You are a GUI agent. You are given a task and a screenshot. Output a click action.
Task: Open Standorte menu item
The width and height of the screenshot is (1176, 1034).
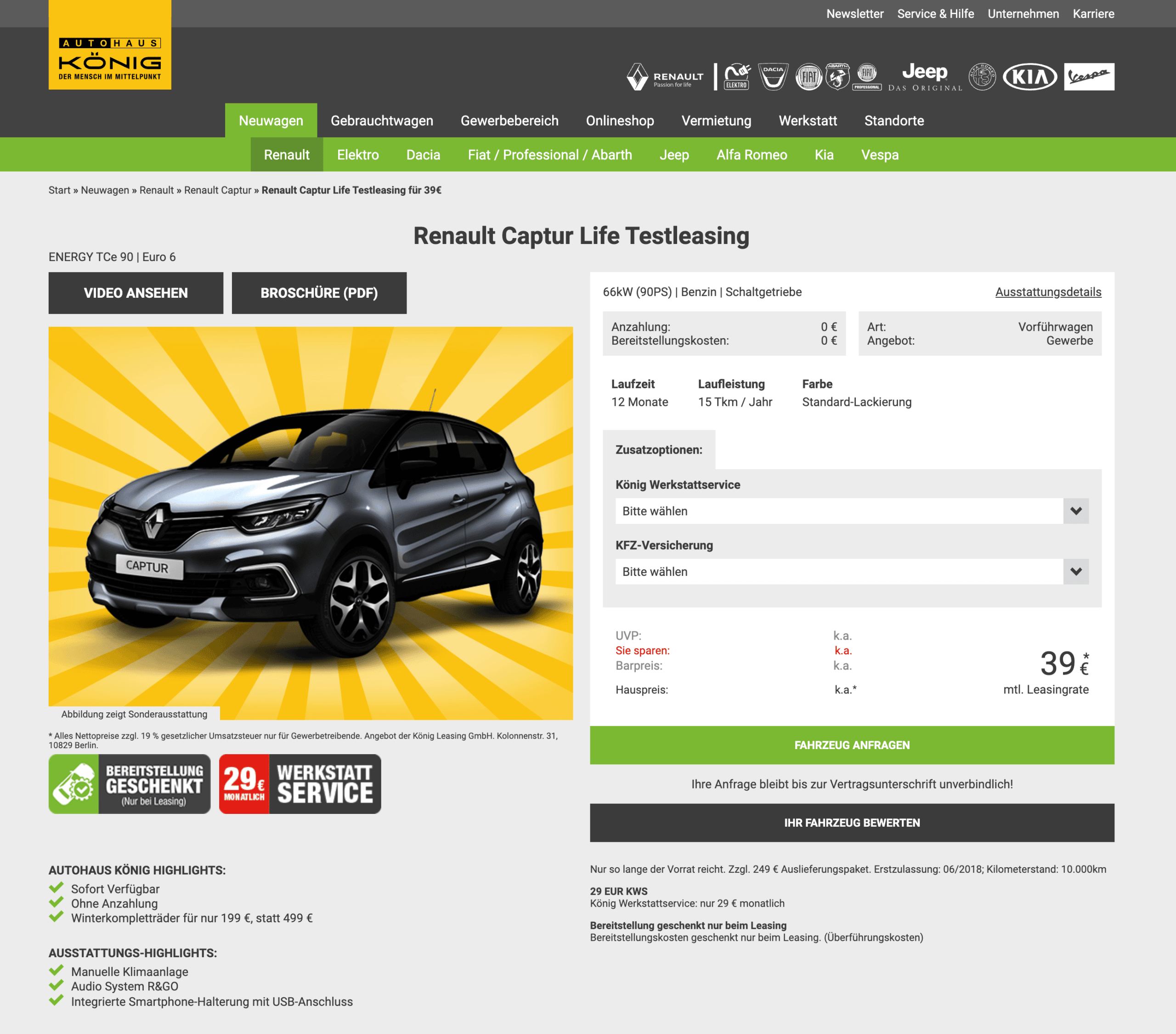click(x=893, y=120)
